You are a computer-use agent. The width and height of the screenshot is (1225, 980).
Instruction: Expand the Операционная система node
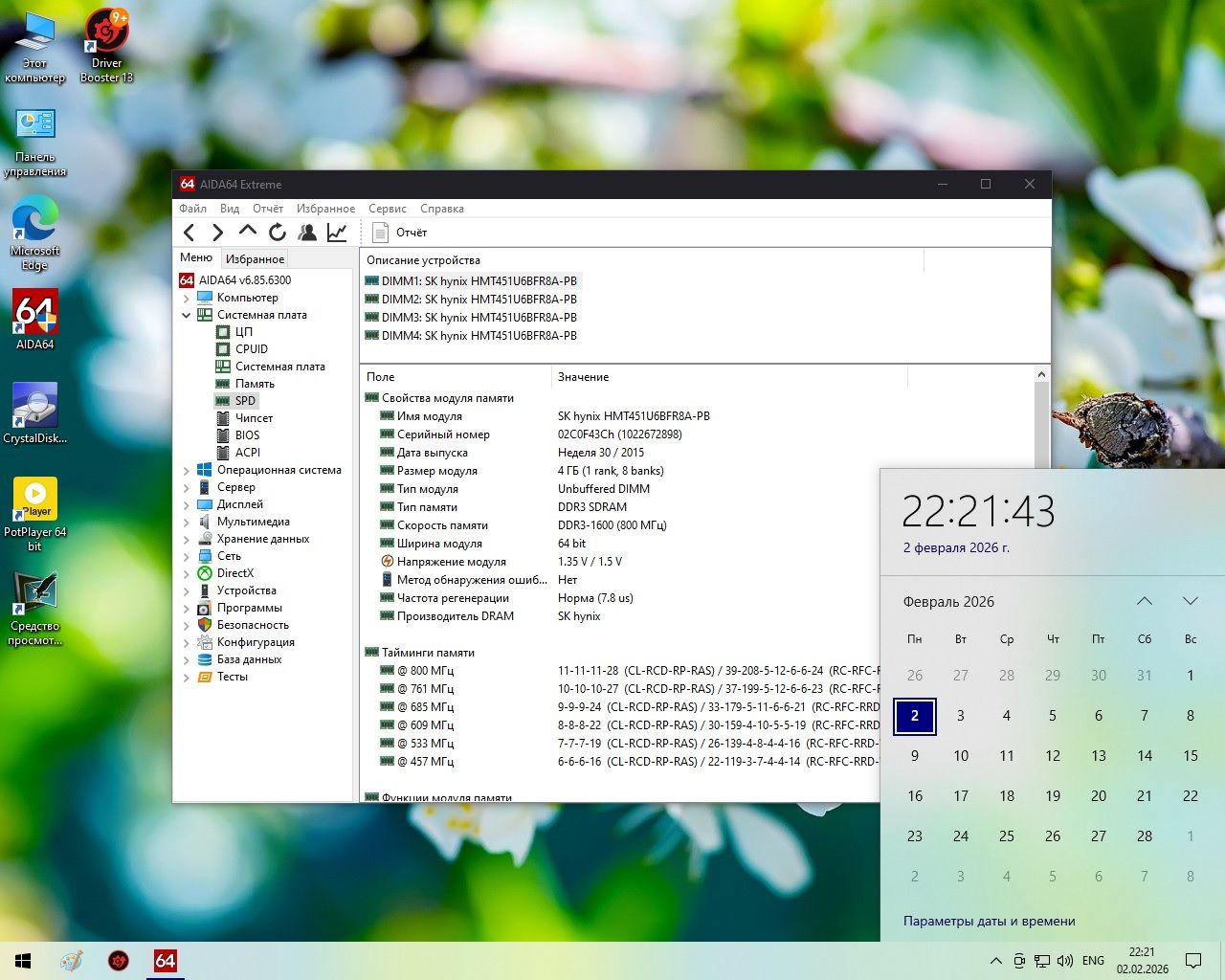[187, 470]
